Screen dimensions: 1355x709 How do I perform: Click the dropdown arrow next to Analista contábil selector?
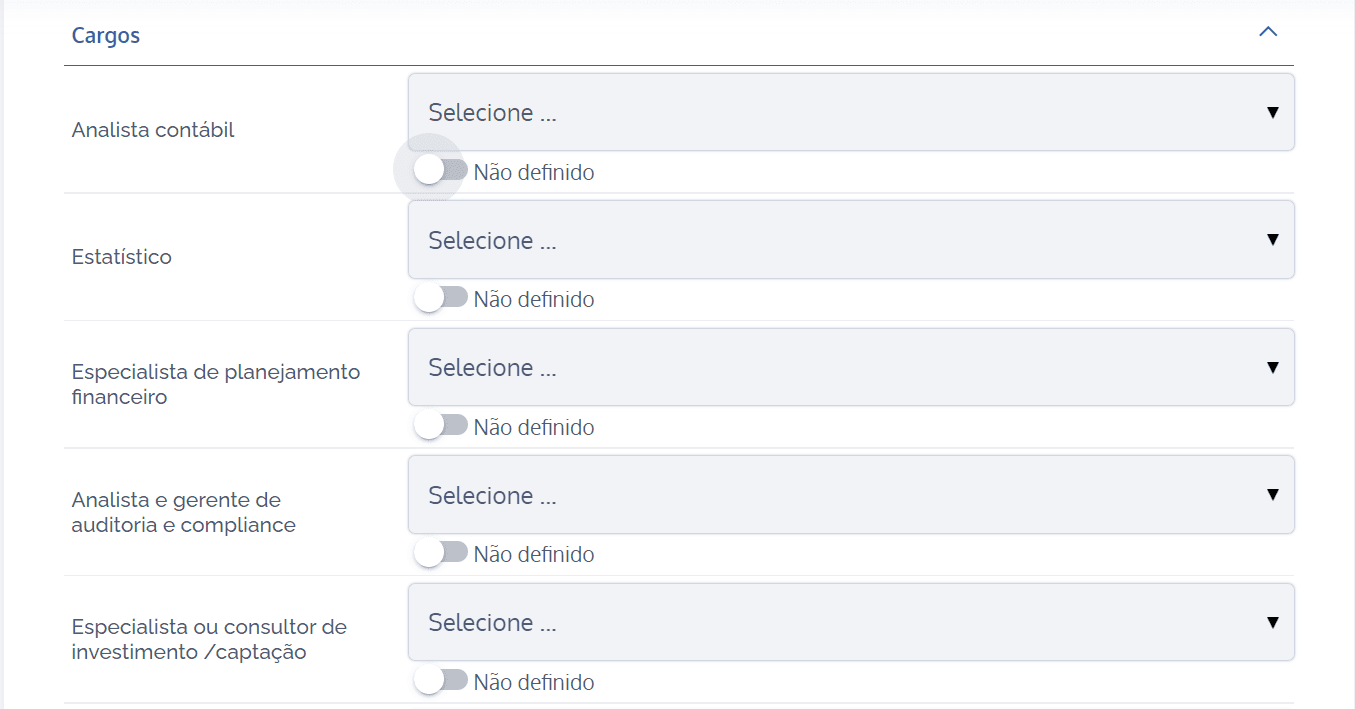(x=1272, y=112)
